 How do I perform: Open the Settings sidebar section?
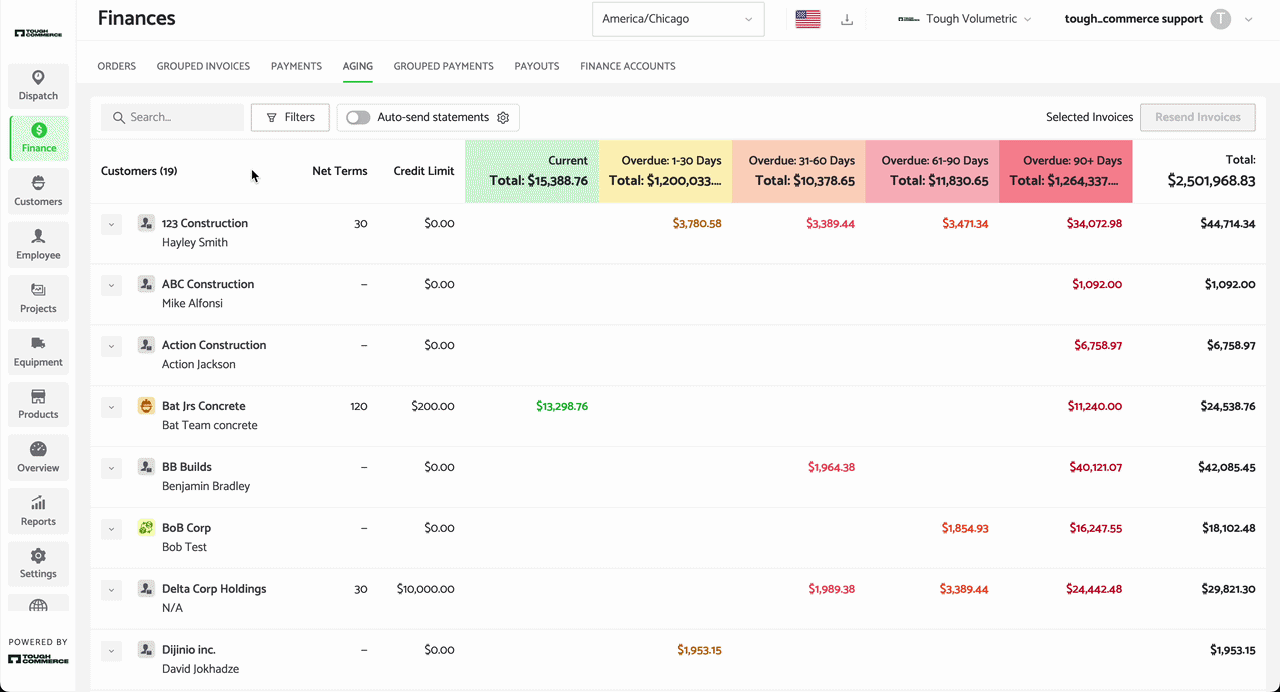(38, 563)
